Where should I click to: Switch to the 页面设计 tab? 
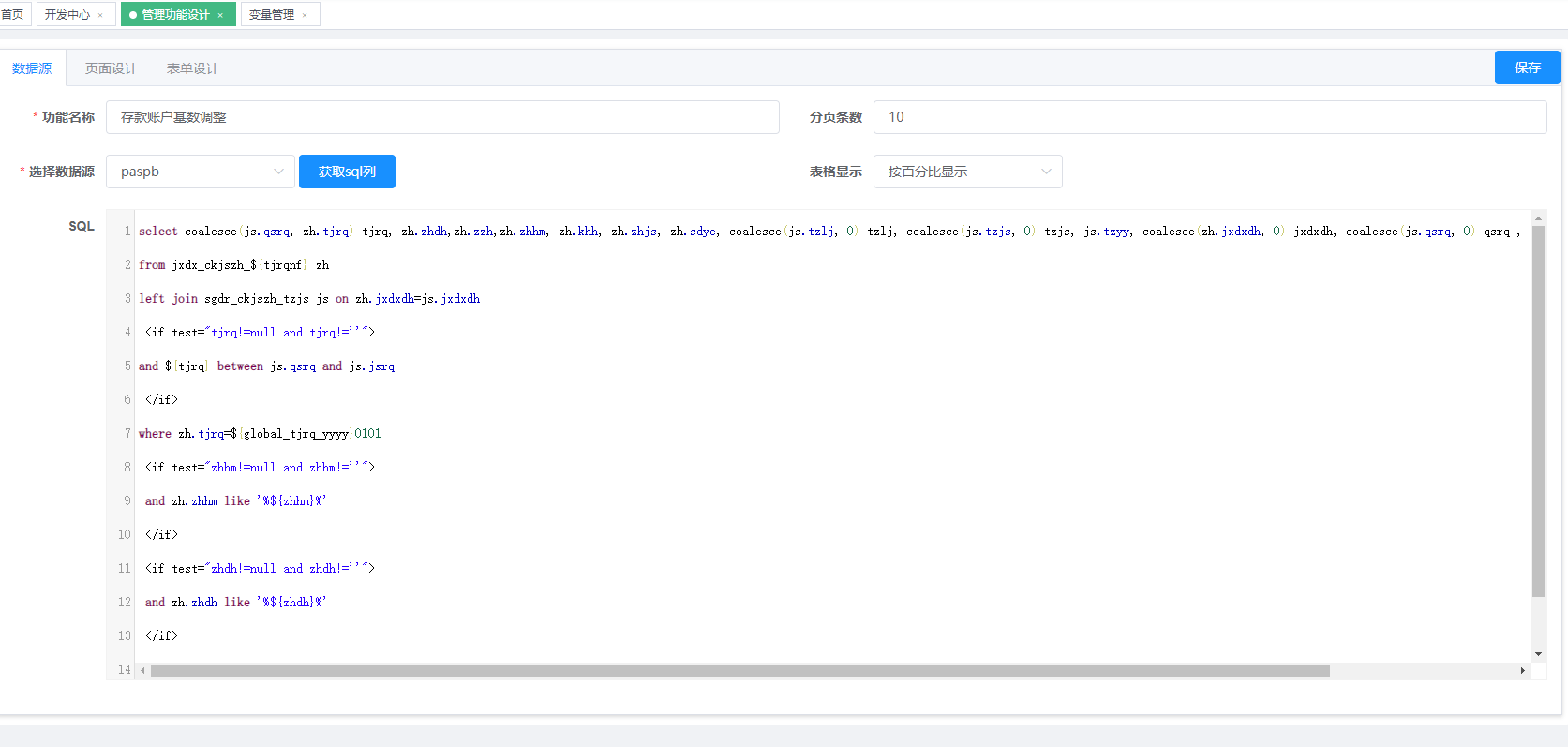pos(111,68)
